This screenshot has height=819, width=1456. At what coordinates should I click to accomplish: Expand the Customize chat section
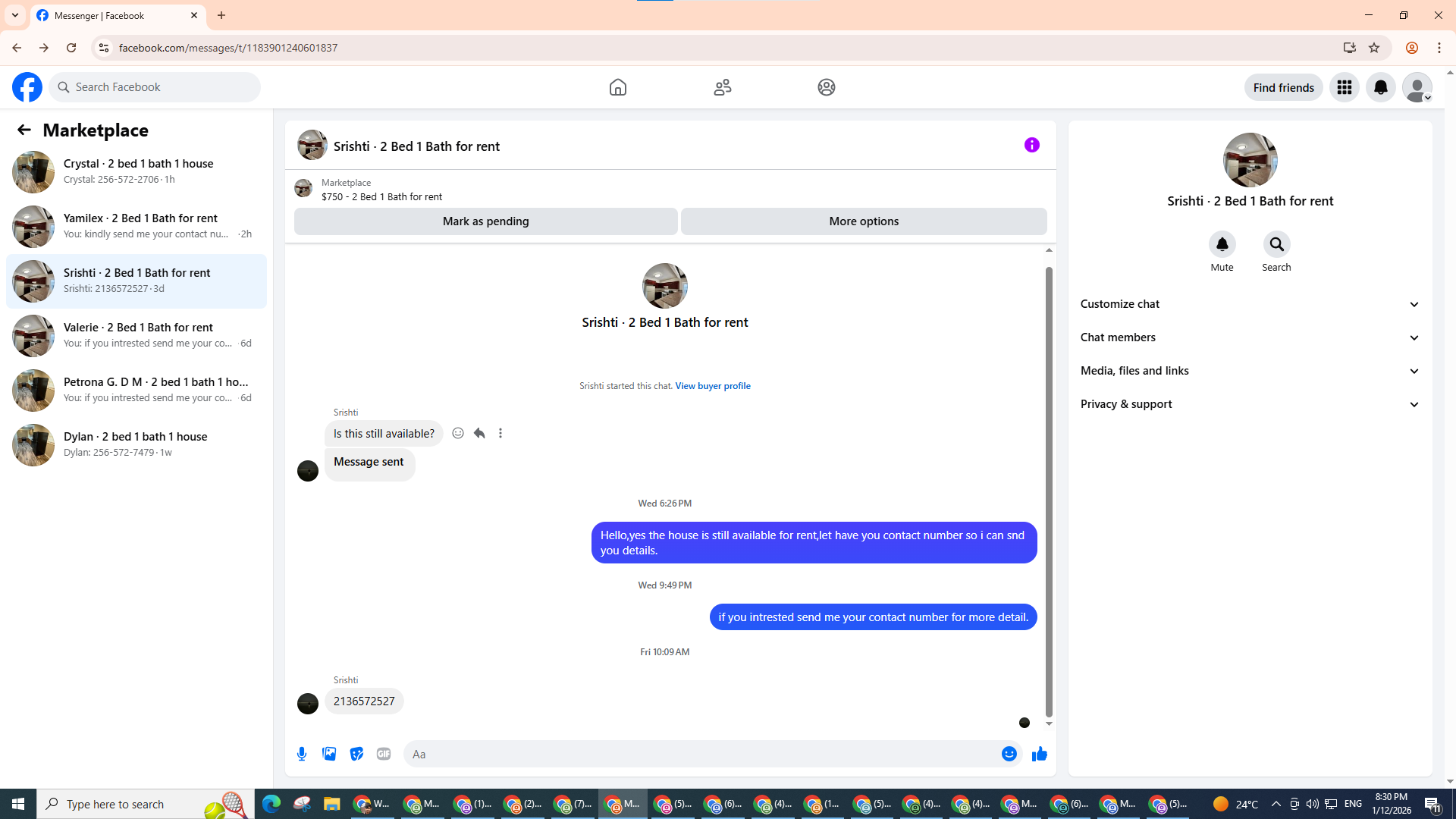(1250, 304)
